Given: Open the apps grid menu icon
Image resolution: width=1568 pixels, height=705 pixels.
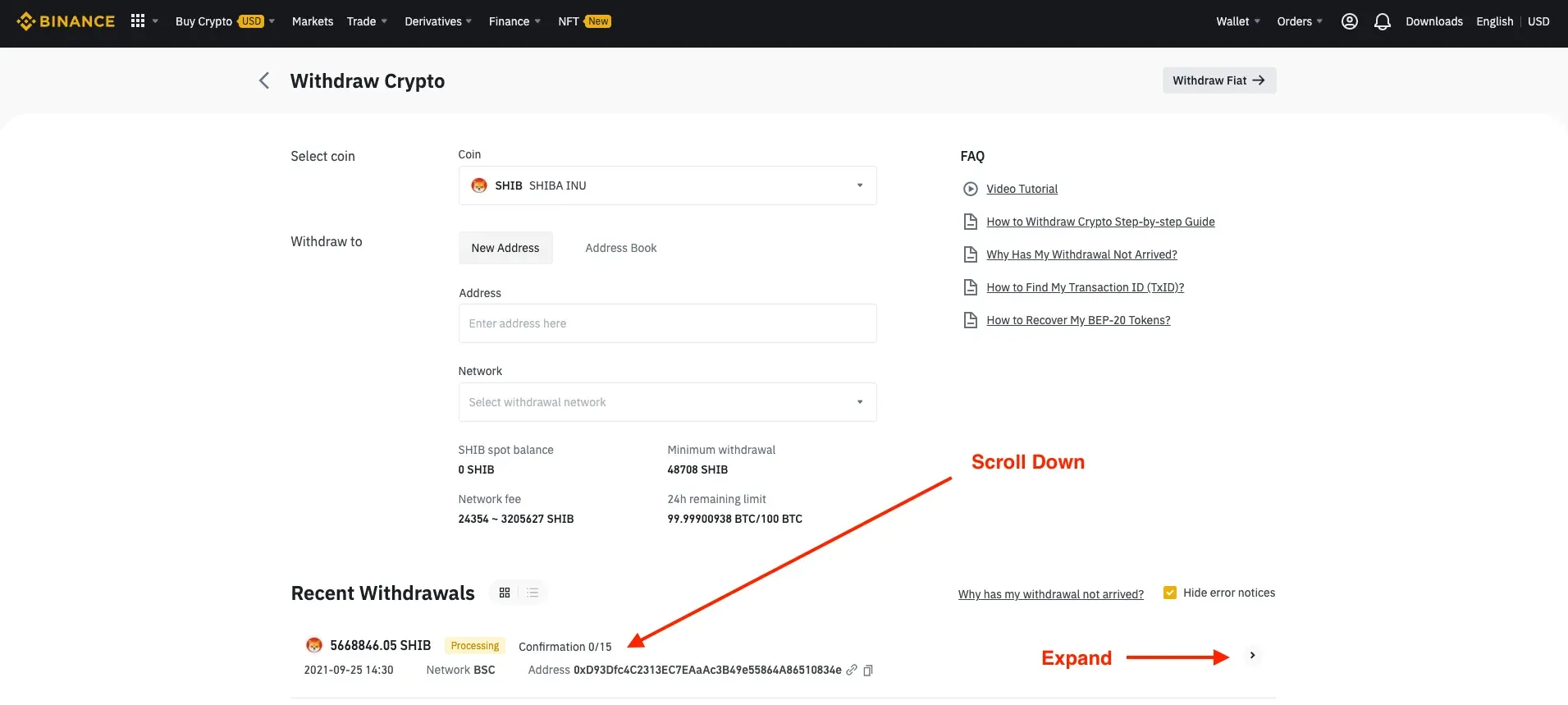Looking at the screenshot, I should tap(138, 21).
